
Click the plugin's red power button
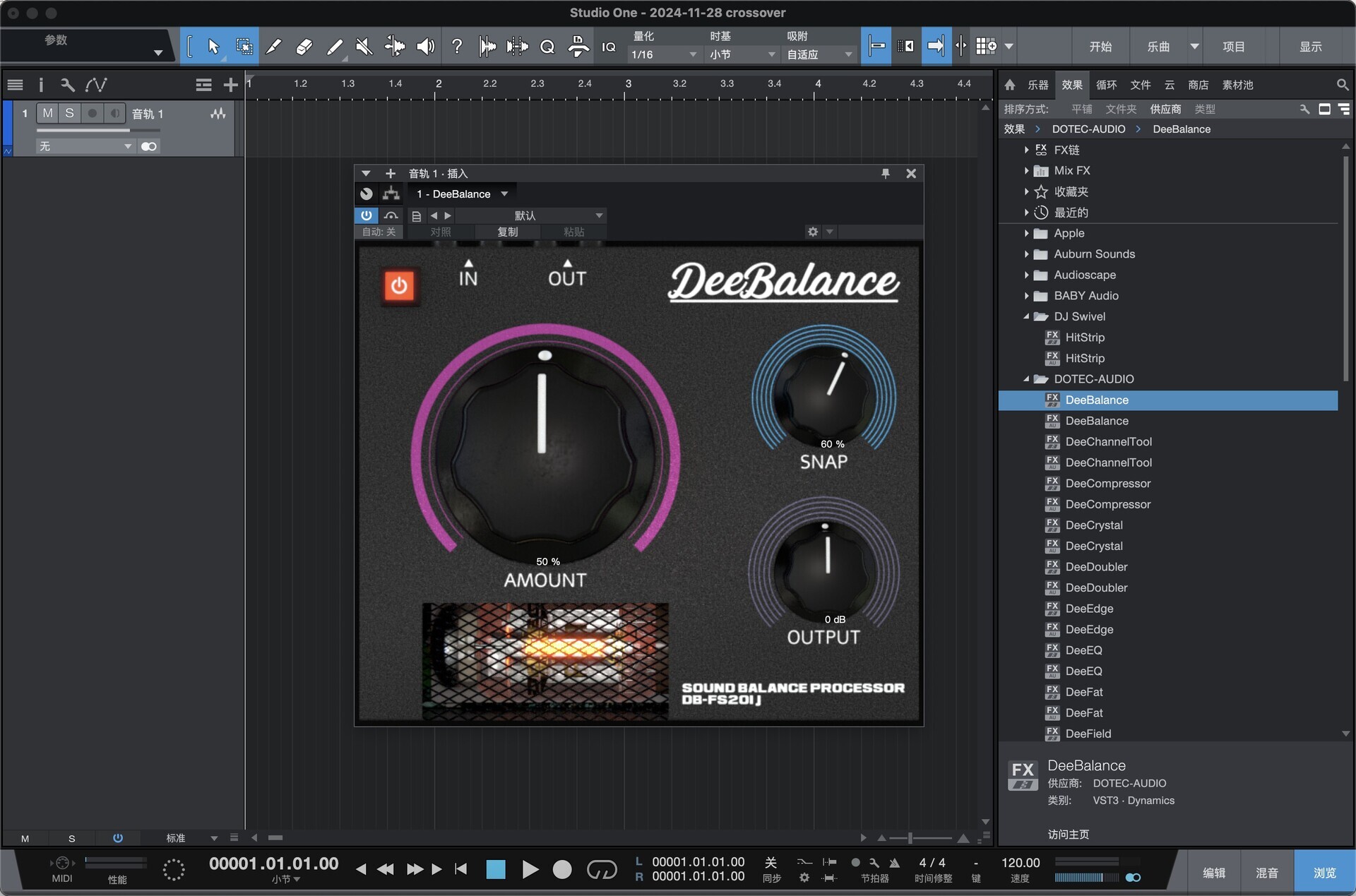click(x=399, y=286)
